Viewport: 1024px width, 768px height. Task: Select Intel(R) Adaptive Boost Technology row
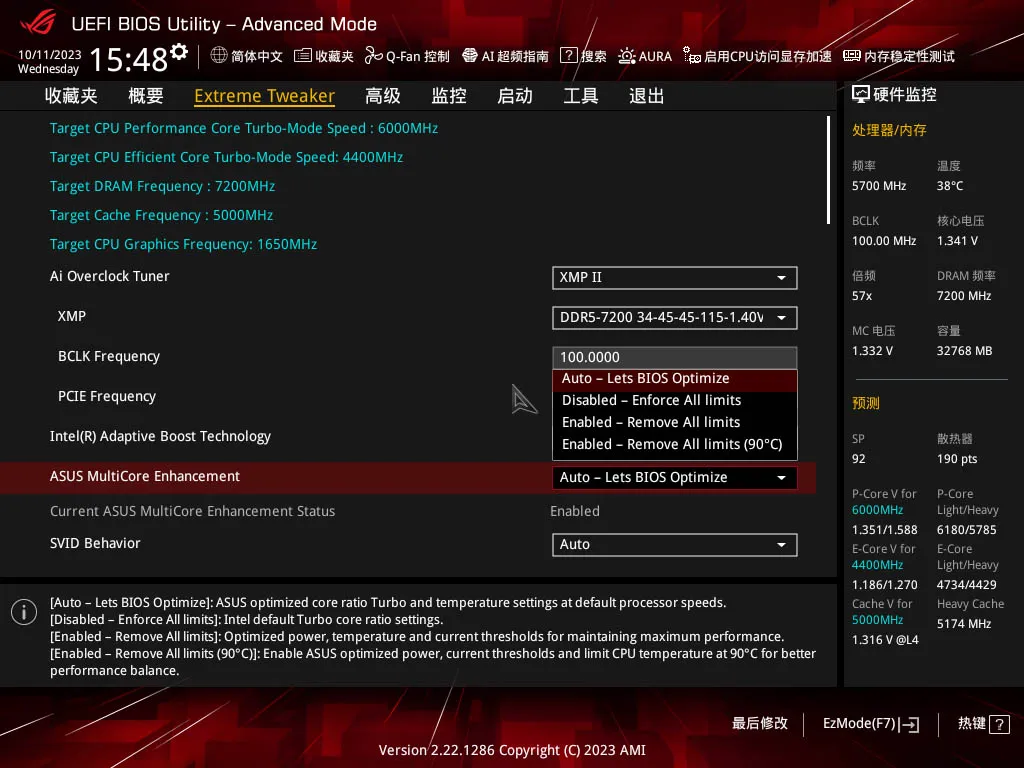point(160,436)
